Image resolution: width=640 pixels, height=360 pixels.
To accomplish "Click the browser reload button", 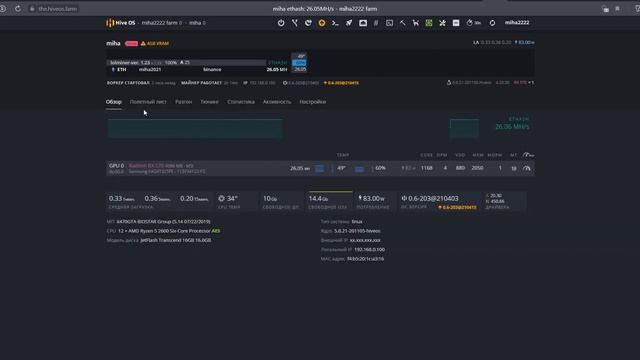I will point(18,9).
